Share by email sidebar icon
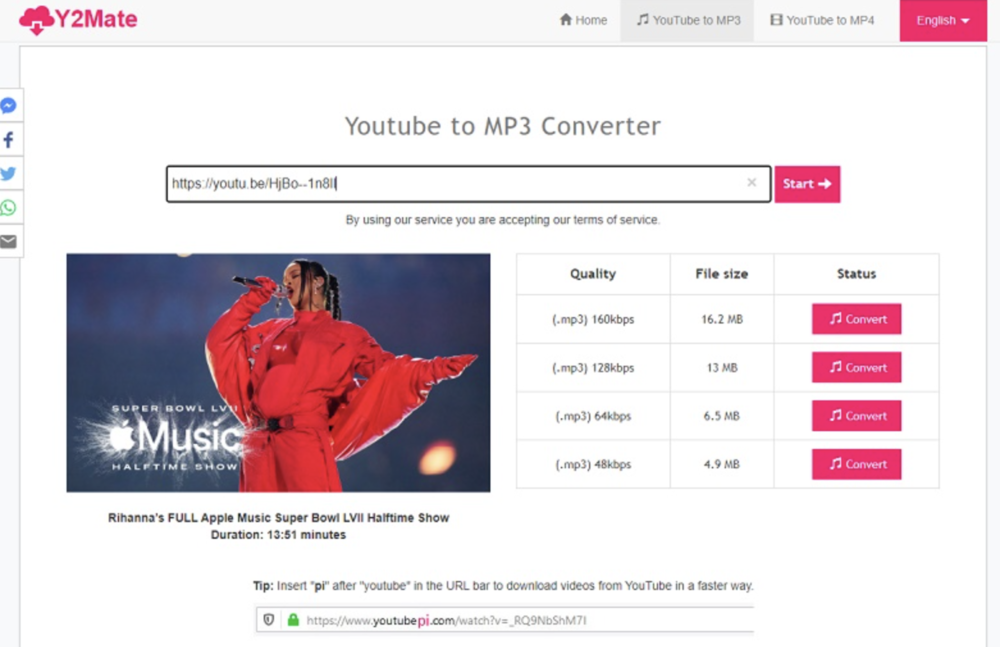The image size is (1000, 647). [x=9, y=241]
